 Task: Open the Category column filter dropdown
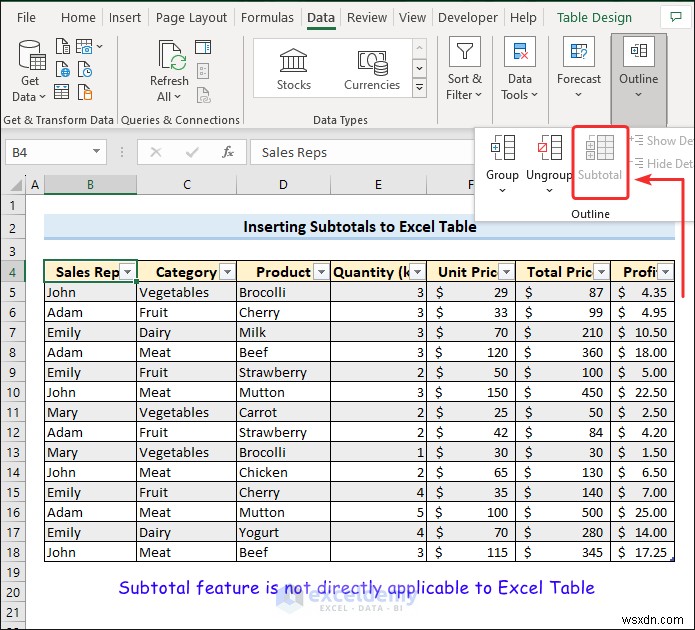(x=227, y=272)
